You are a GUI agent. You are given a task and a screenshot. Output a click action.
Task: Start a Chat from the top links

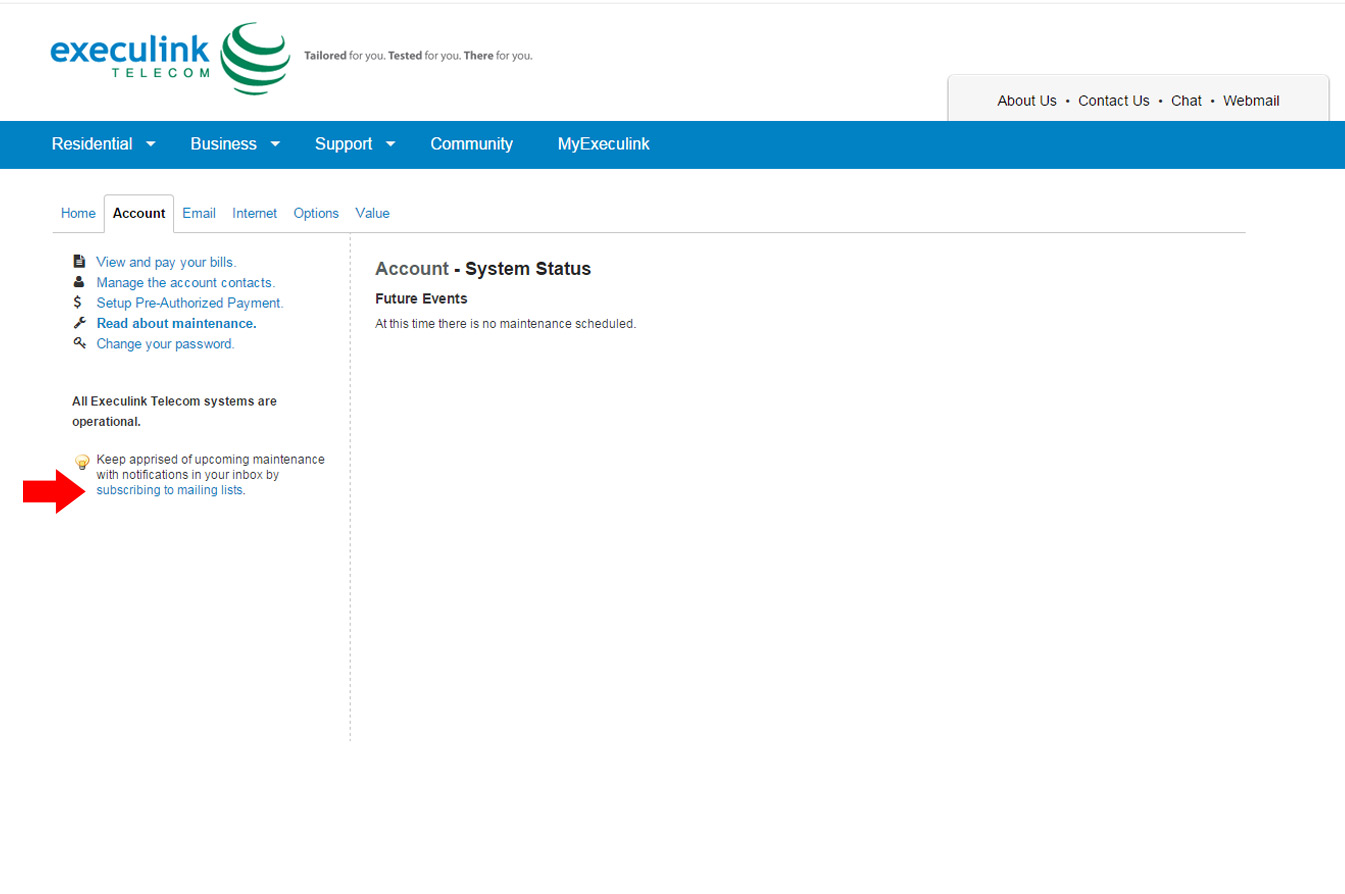(x=1186, y=101)
